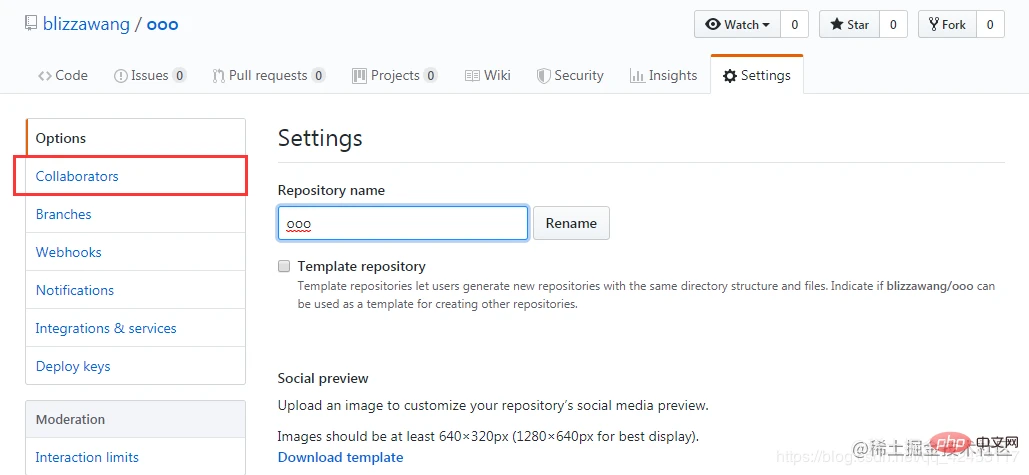Go to Branches settings section
This screenshot has width=1029, height=475.
pyautogui.click(x=63, y=214)
